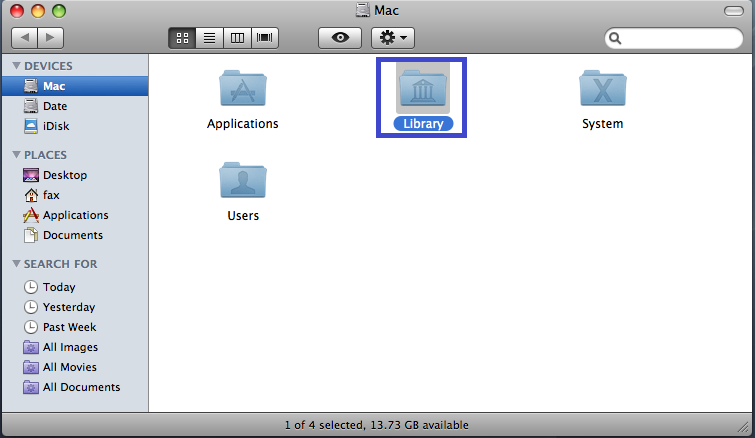Screen dimensions: 755x438
Task: Open the Action gear dropdown menu
Action: pyautogui.click(x=393, y=38)
